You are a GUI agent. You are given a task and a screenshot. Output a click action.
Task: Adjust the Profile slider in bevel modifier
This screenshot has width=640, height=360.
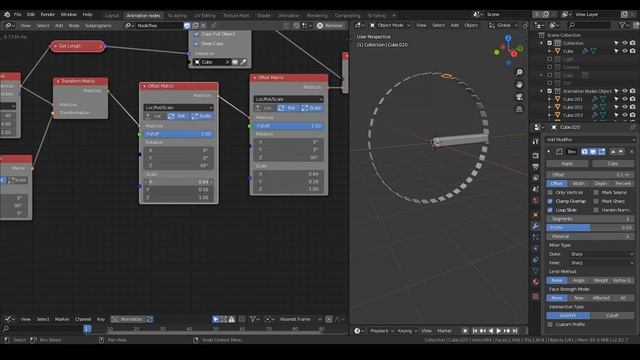[590, 228]
